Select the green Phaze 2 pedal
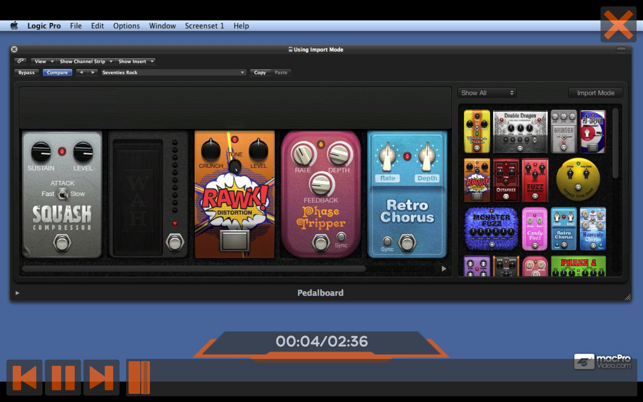 click(x=578, y=266)
